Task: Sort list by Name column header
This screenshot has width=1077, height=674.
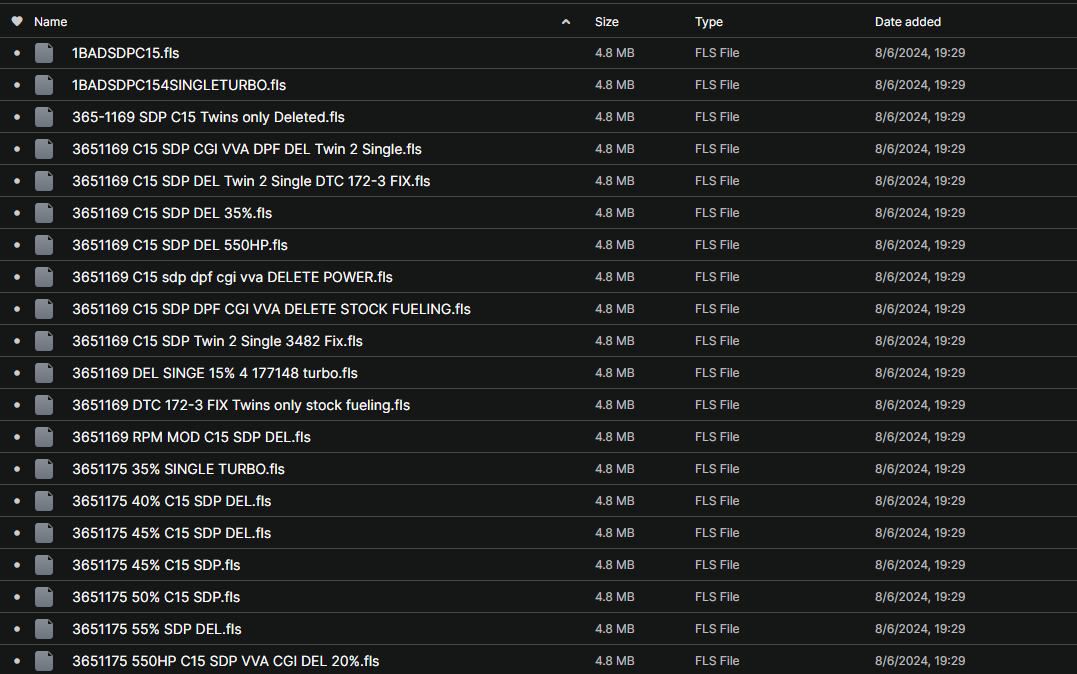Action: click(x=51, y=21)
